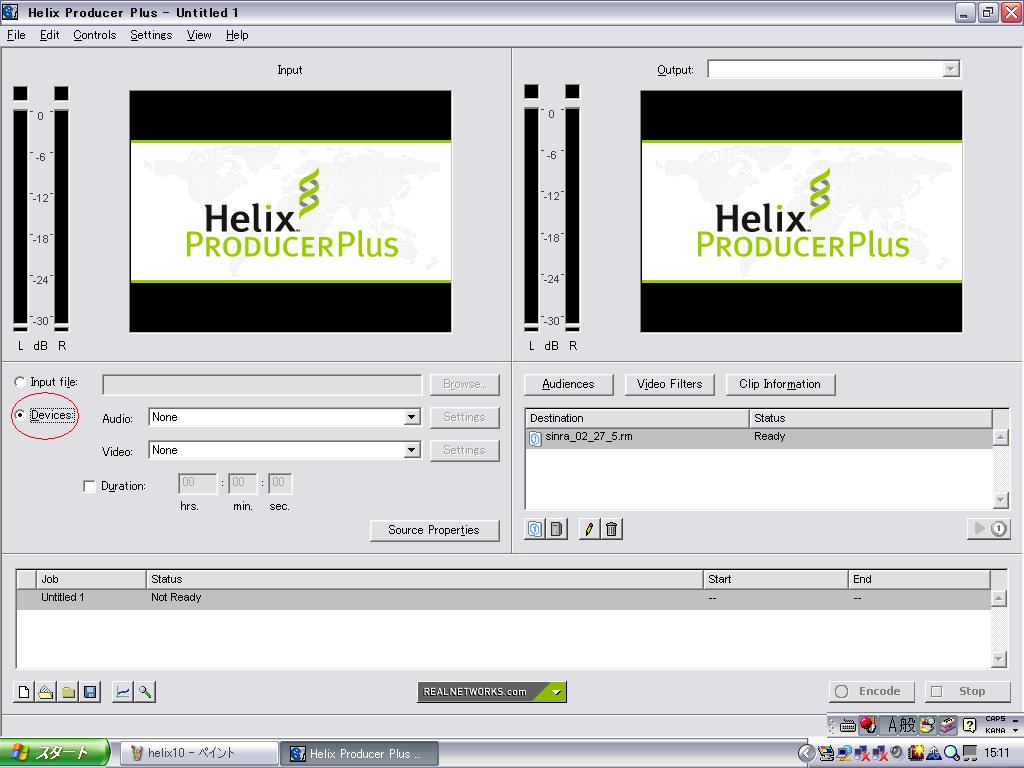
Task: Open Clip Information
Action: pos(780,385)
